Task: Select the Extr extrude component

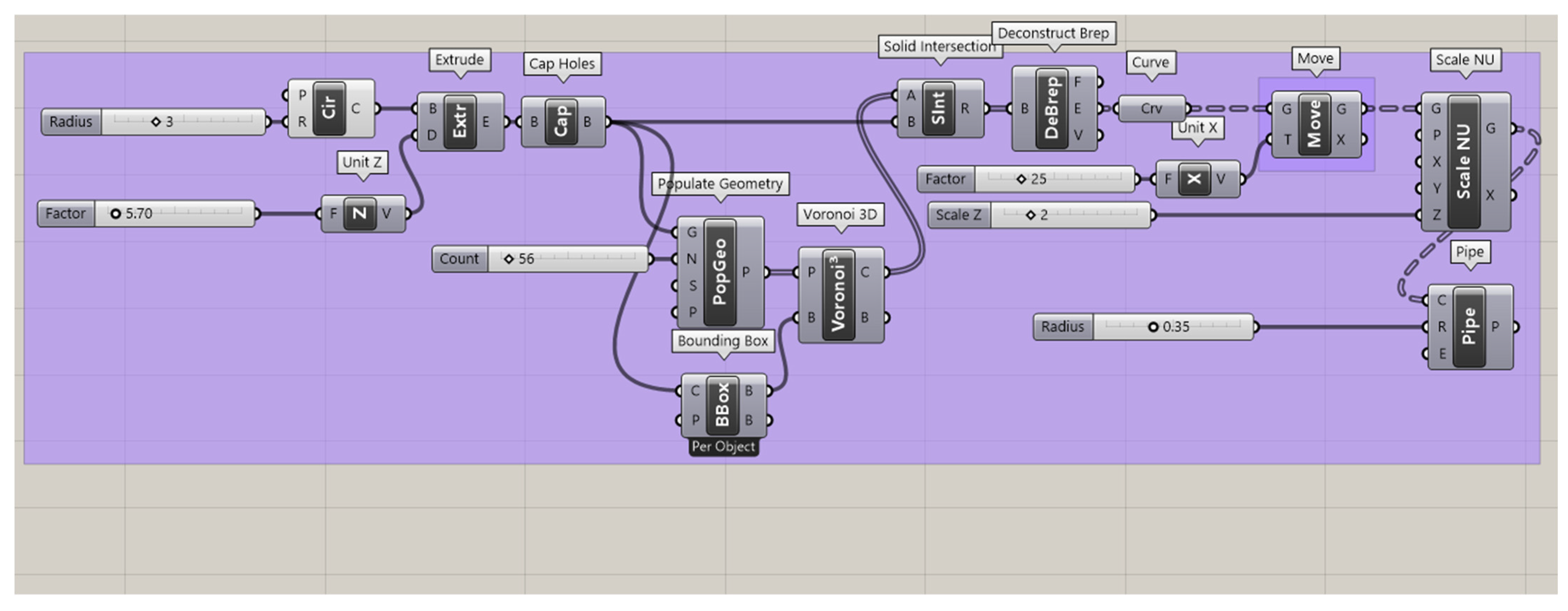Action: 460,122
